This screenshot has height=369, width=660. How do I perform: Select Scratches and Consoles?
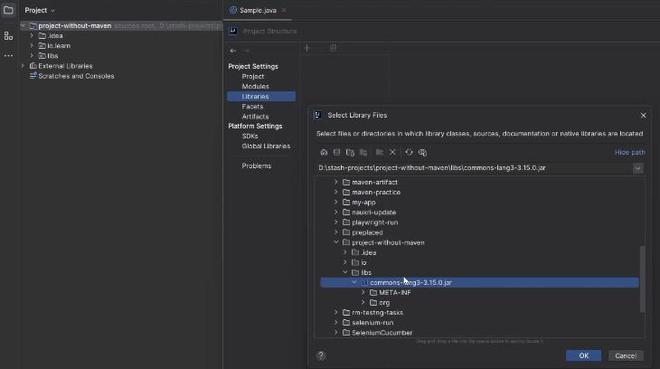click(76, 76)
